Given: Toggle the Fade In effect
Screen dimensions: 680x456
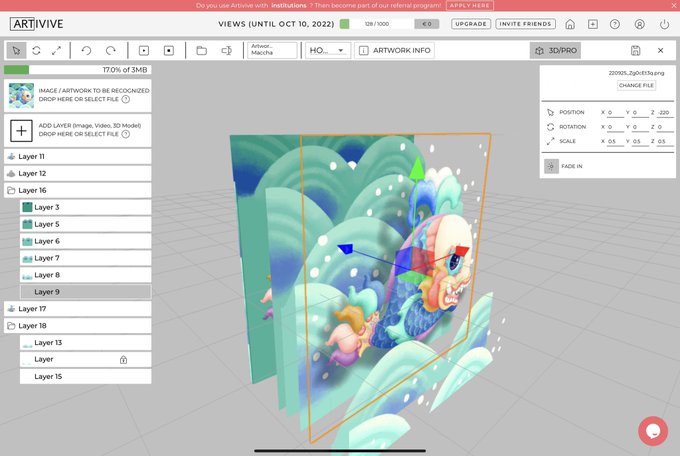Looking at the screenshot, I should click(551, 166).
